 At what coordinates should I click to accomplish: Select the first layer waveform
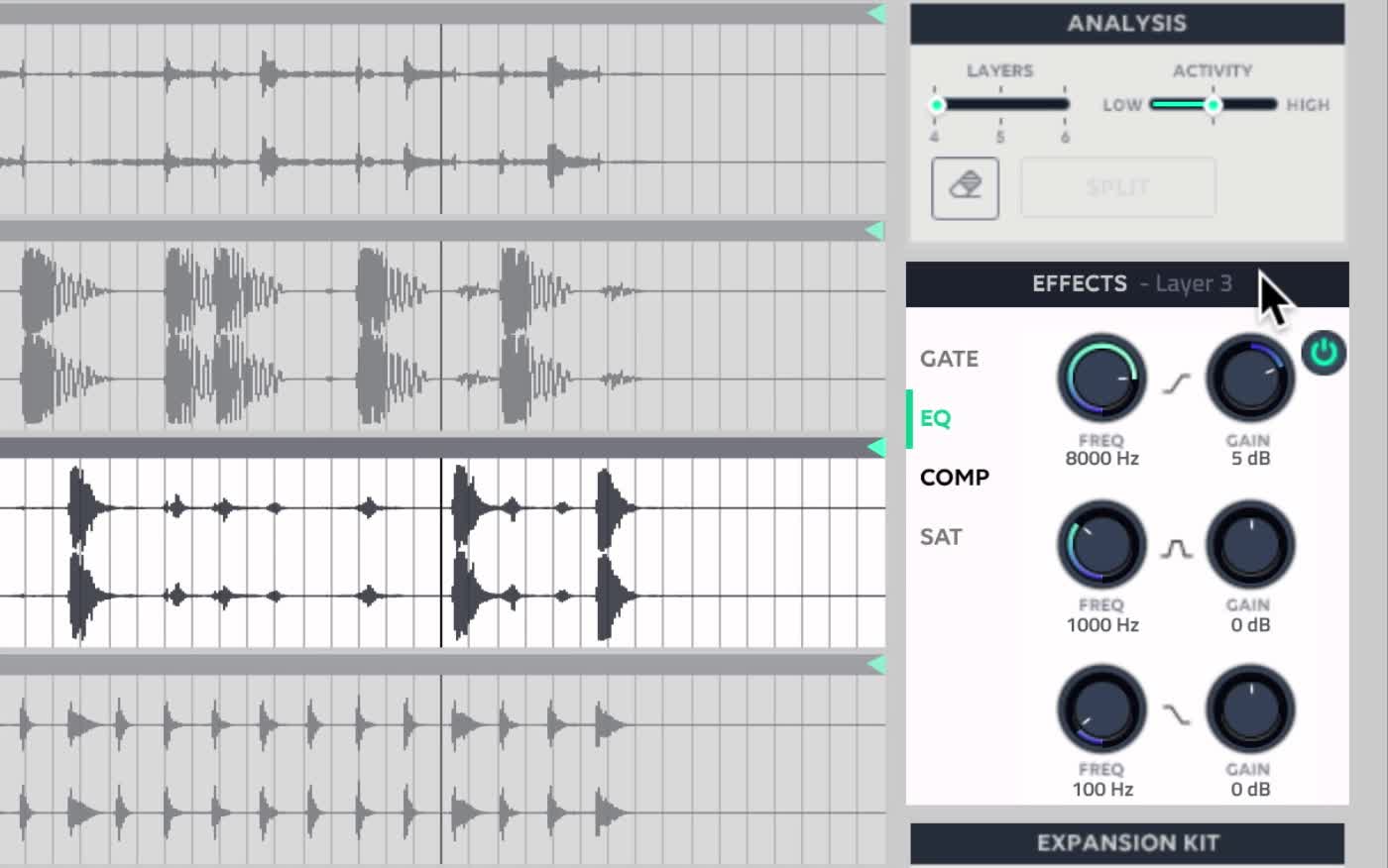point(442,119)
